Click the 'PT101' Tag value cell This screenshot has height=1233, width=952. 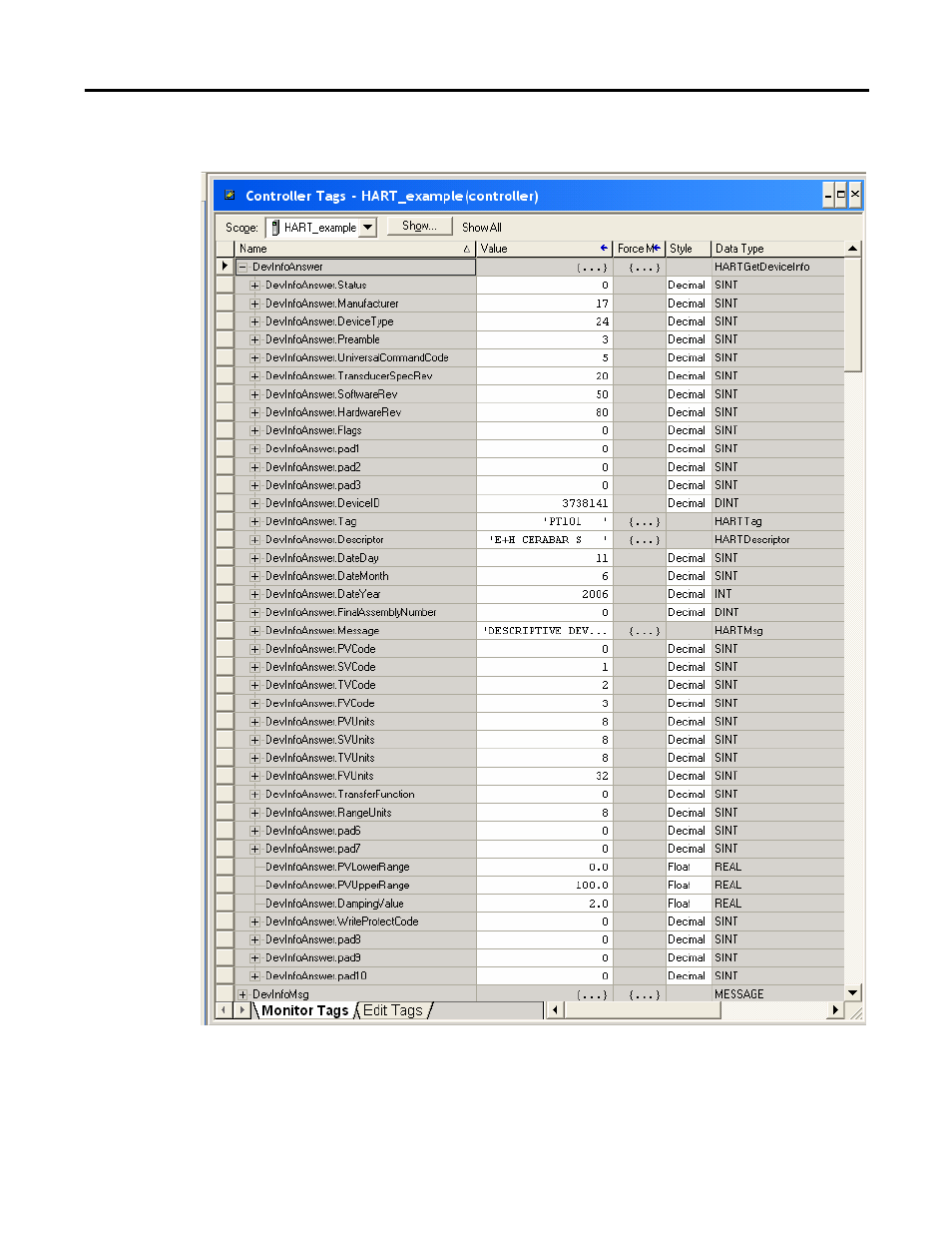pos(545,522)
